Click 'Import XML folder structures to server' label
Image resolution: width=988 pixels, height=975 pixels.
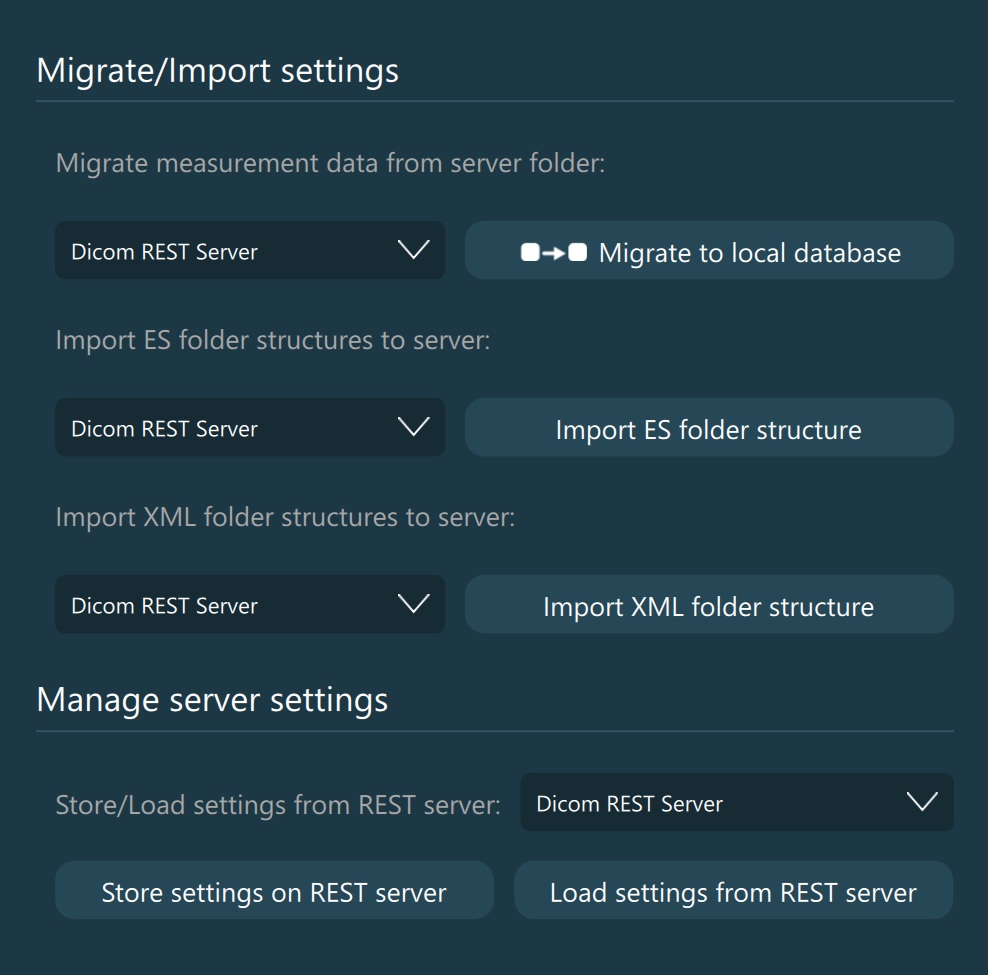coord(285,517)
